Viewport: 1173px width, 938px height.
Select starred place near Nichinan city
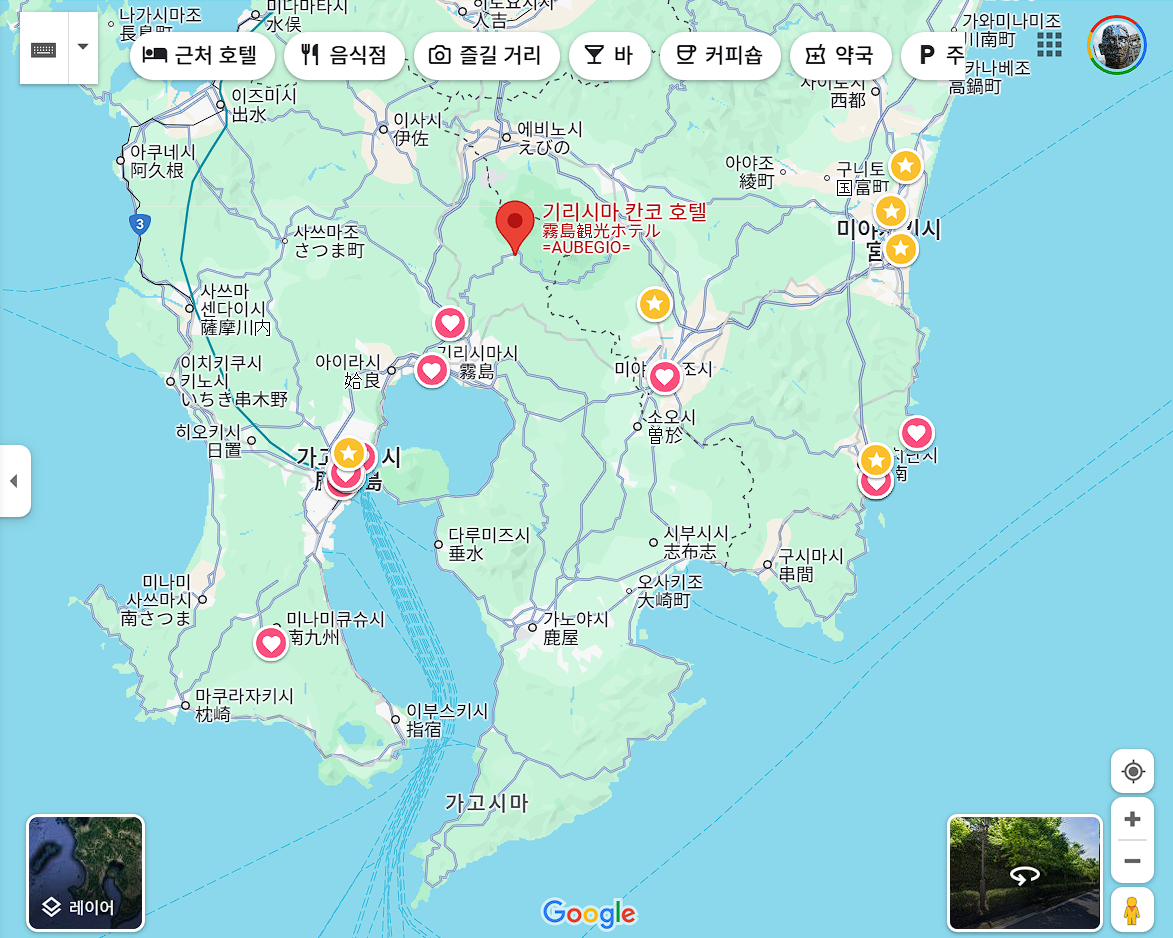pos(876,460)
